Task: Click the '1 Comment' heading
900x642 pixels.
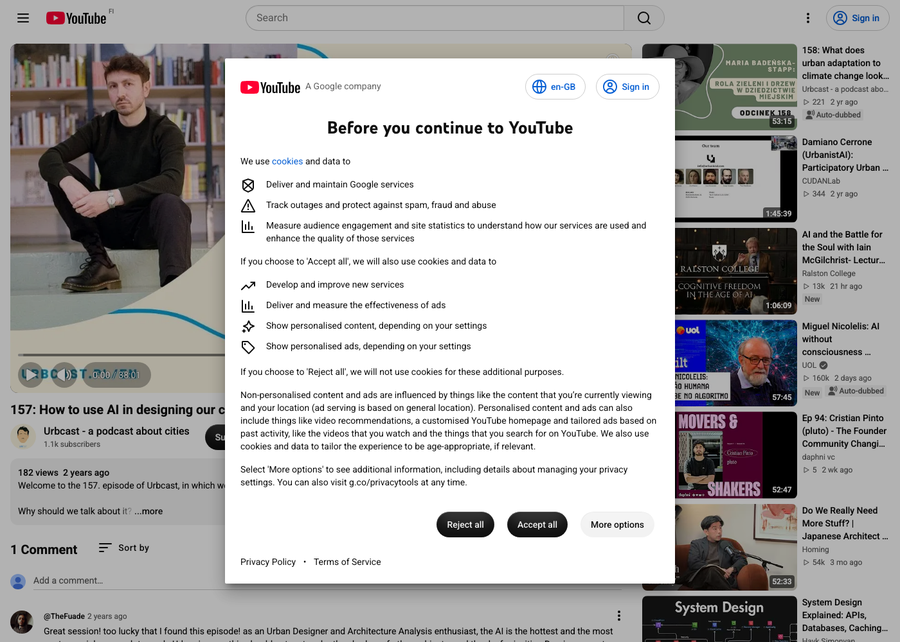Action: click(x=44, y=550)
